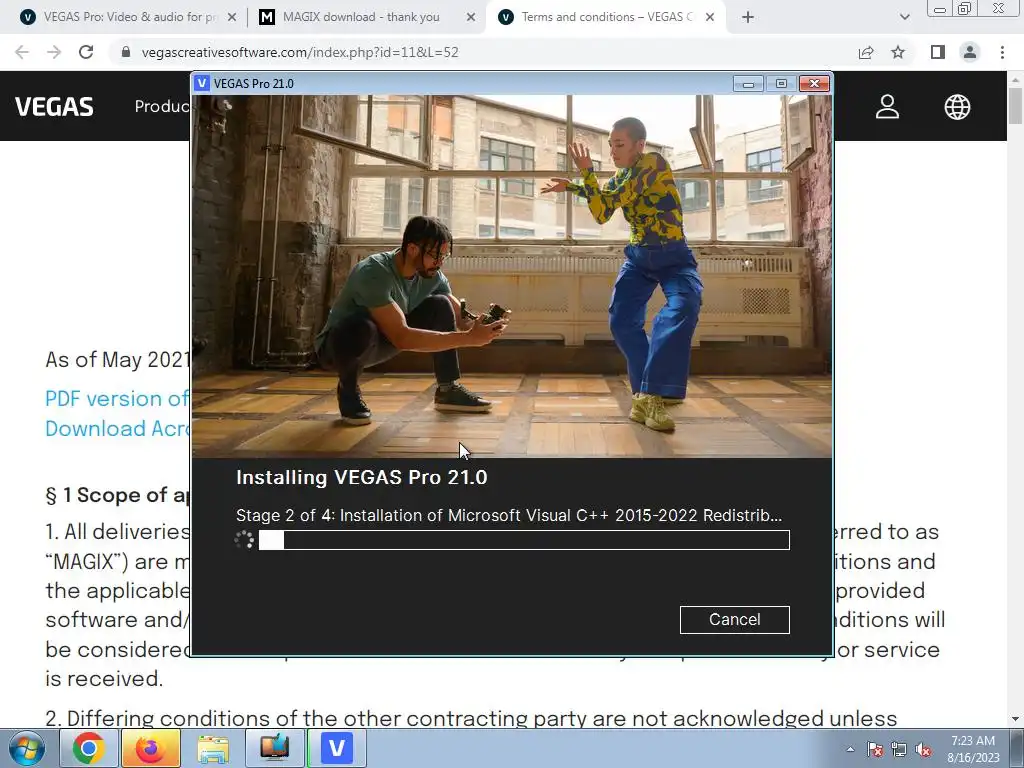Click the Download Acrobat link
1024x768 pixels.
[x=118, y=428]
